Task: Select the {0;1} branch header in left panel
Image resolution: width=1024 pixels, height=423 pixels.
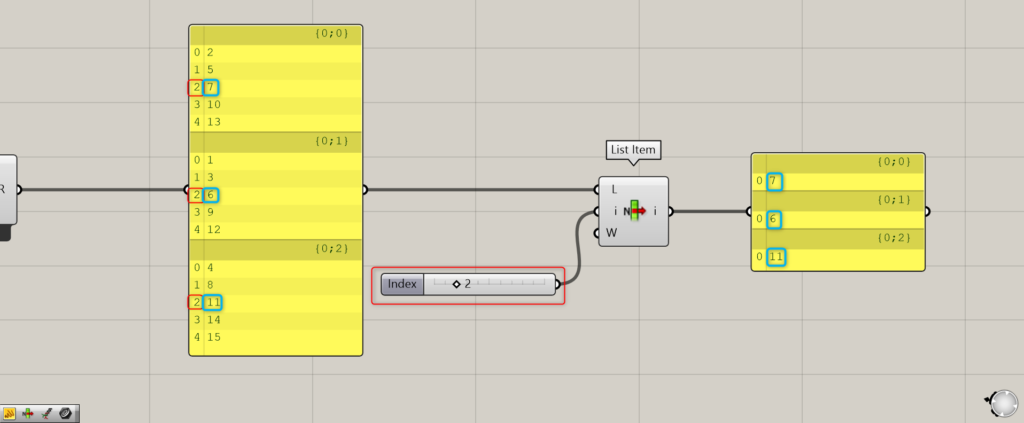Action: (x=275, y=141)
